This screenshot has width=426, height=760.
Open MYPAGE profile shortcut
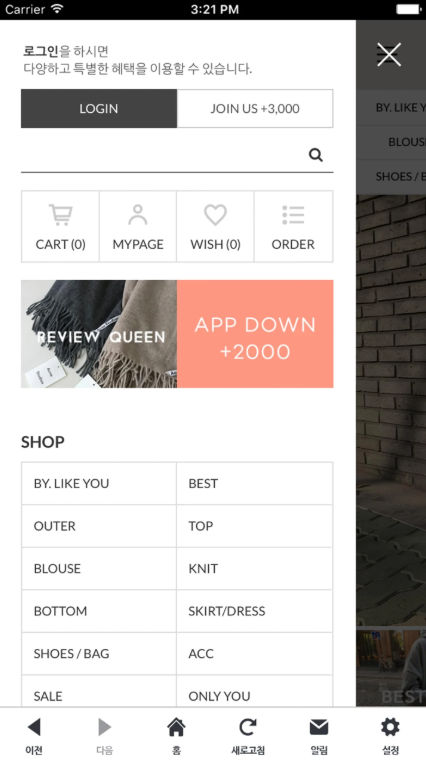coord(138,226)
